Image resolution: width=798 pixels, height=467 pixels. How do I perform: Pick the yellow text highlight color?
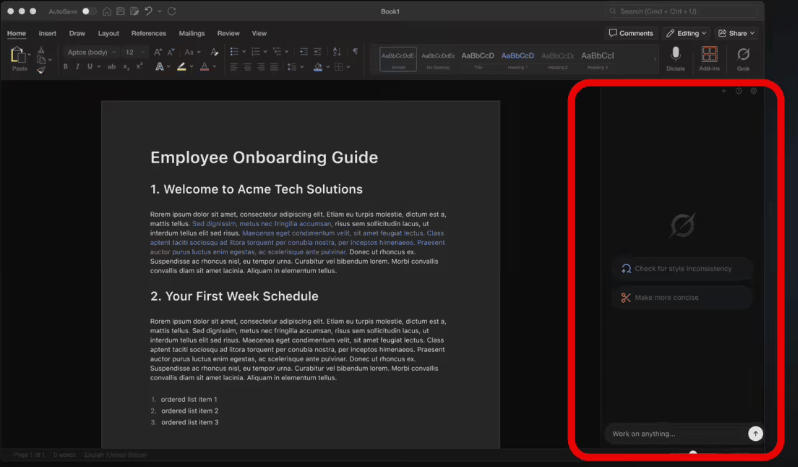coord(182,67)
